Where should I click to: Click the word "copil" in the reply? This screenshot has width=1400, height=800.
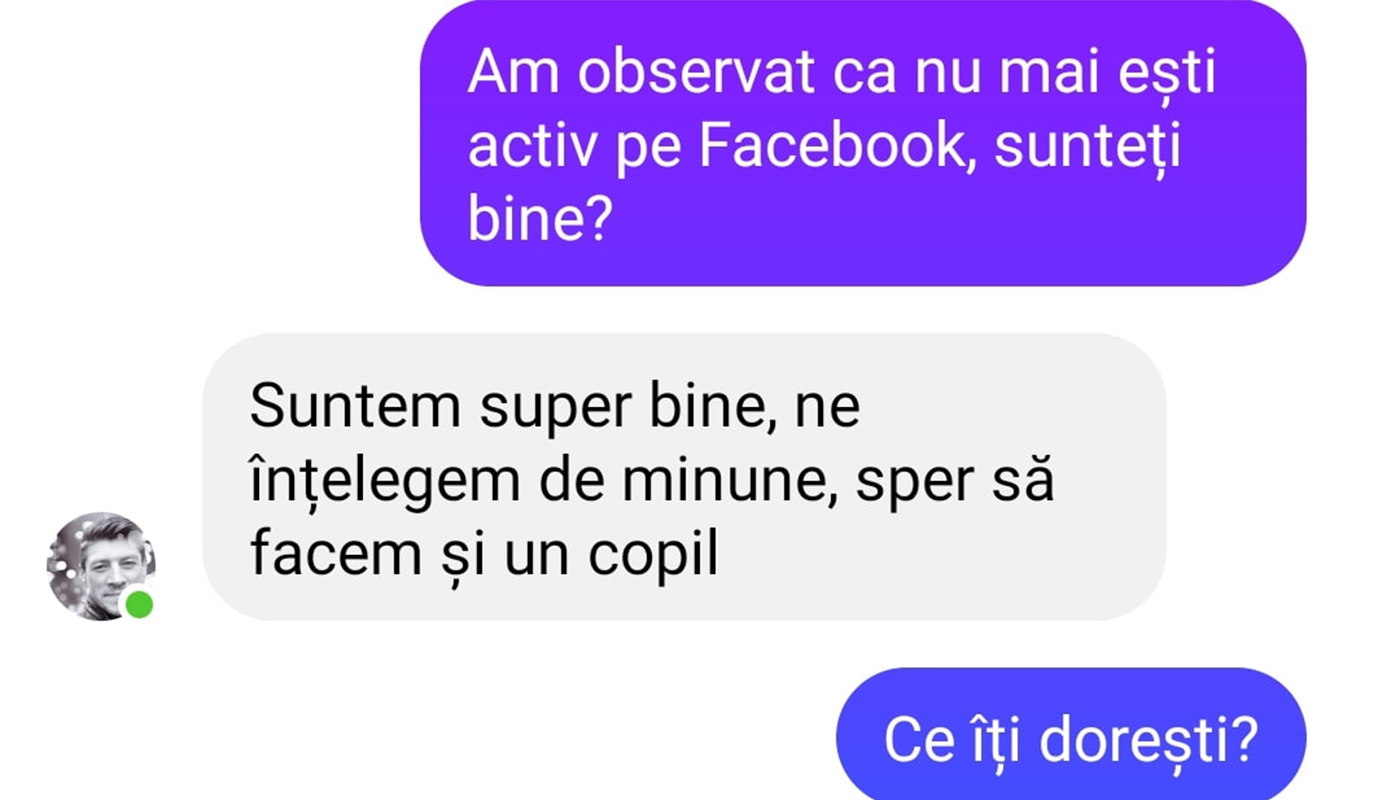[653, 556]
